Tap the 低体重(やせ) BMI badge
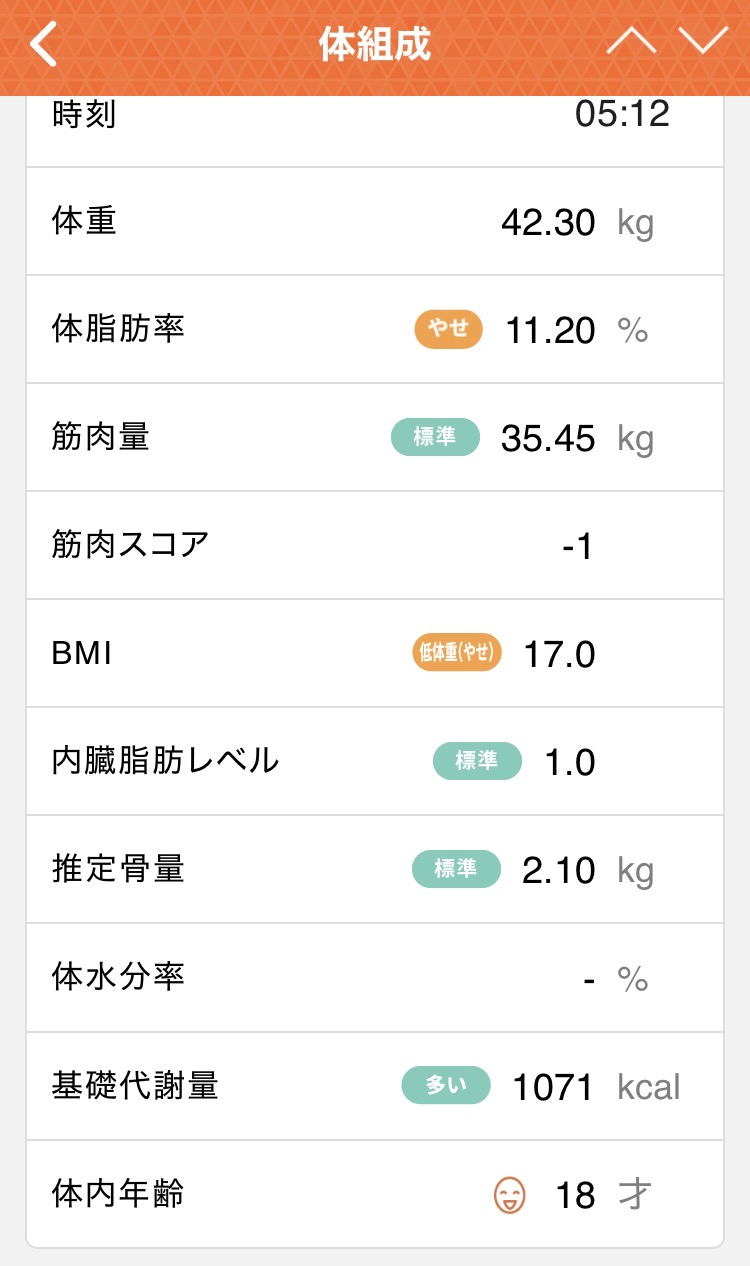 coord(456,653)
